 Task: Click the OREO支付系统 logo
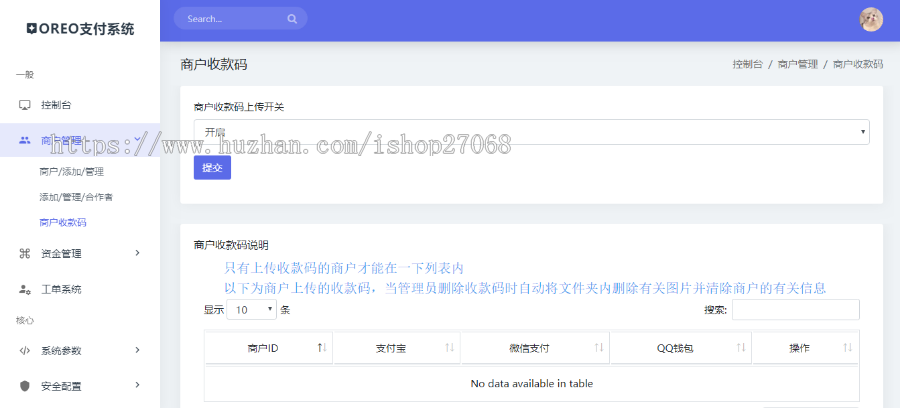click(80, 29)
